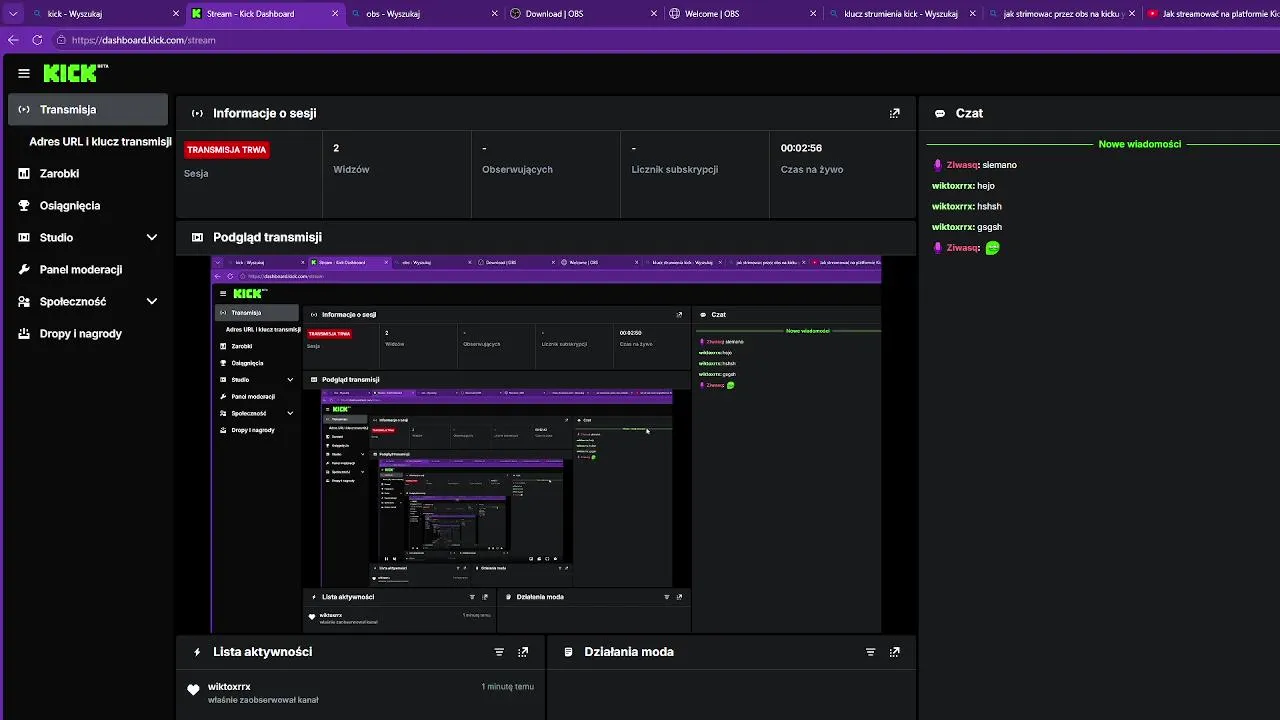Reload the page with the refresh icon

pos(37,40)
